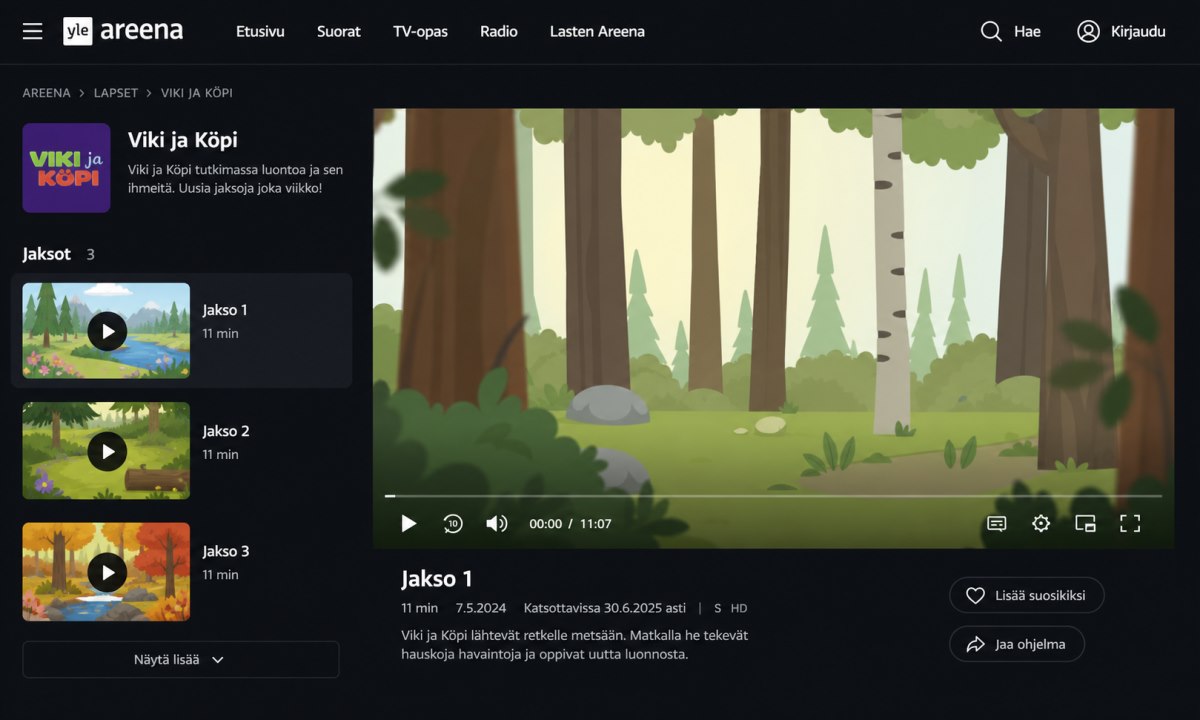
Task: Click Kirjaudu to log in
Action: click(1138, 32)
